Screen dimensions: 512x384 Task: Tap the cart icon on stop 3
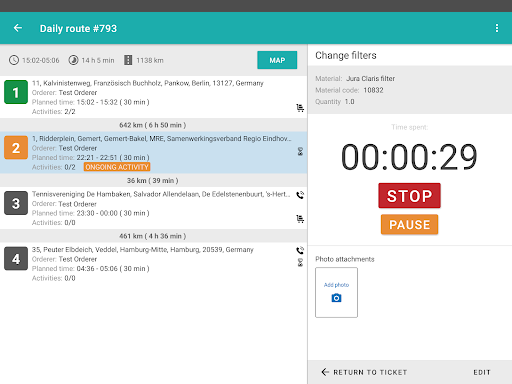tap(300, 219)
